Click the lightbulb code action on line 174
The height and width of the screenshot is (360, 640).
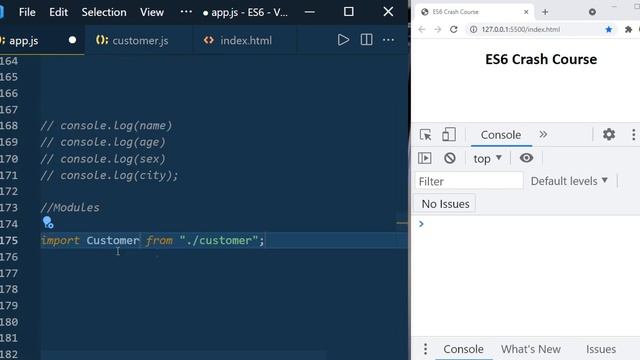pyautogui.click(x=48, y=222)
